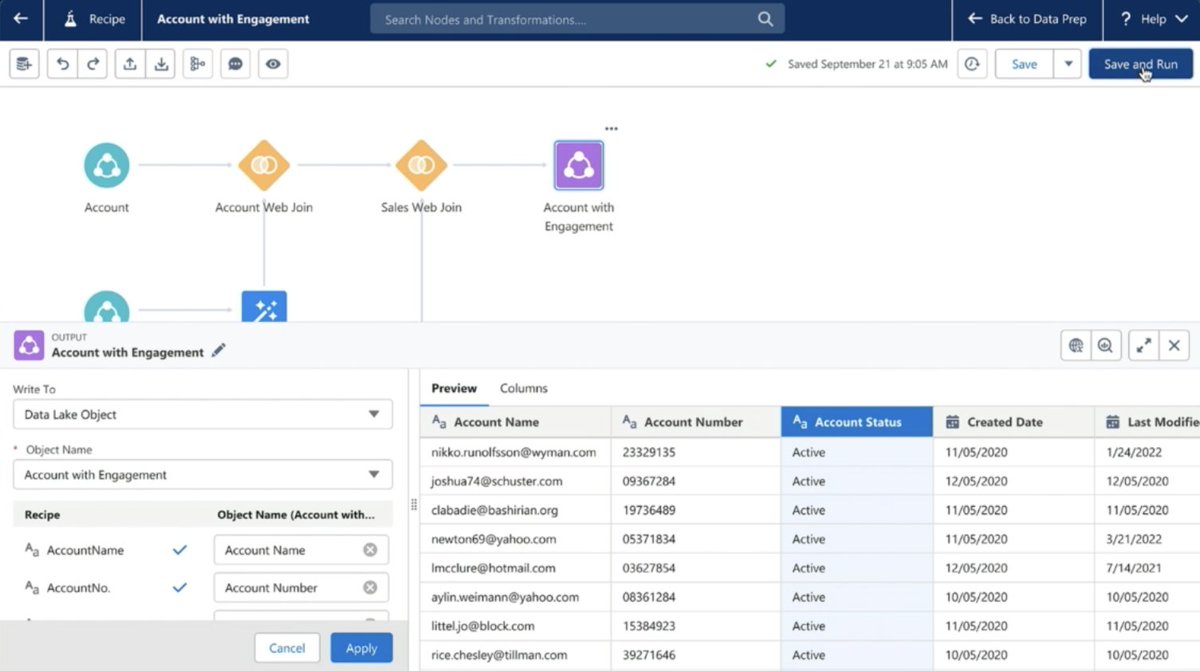The image size is (1200, 671).
Task: Click the upload recipe icon
Action: [130, 64]
